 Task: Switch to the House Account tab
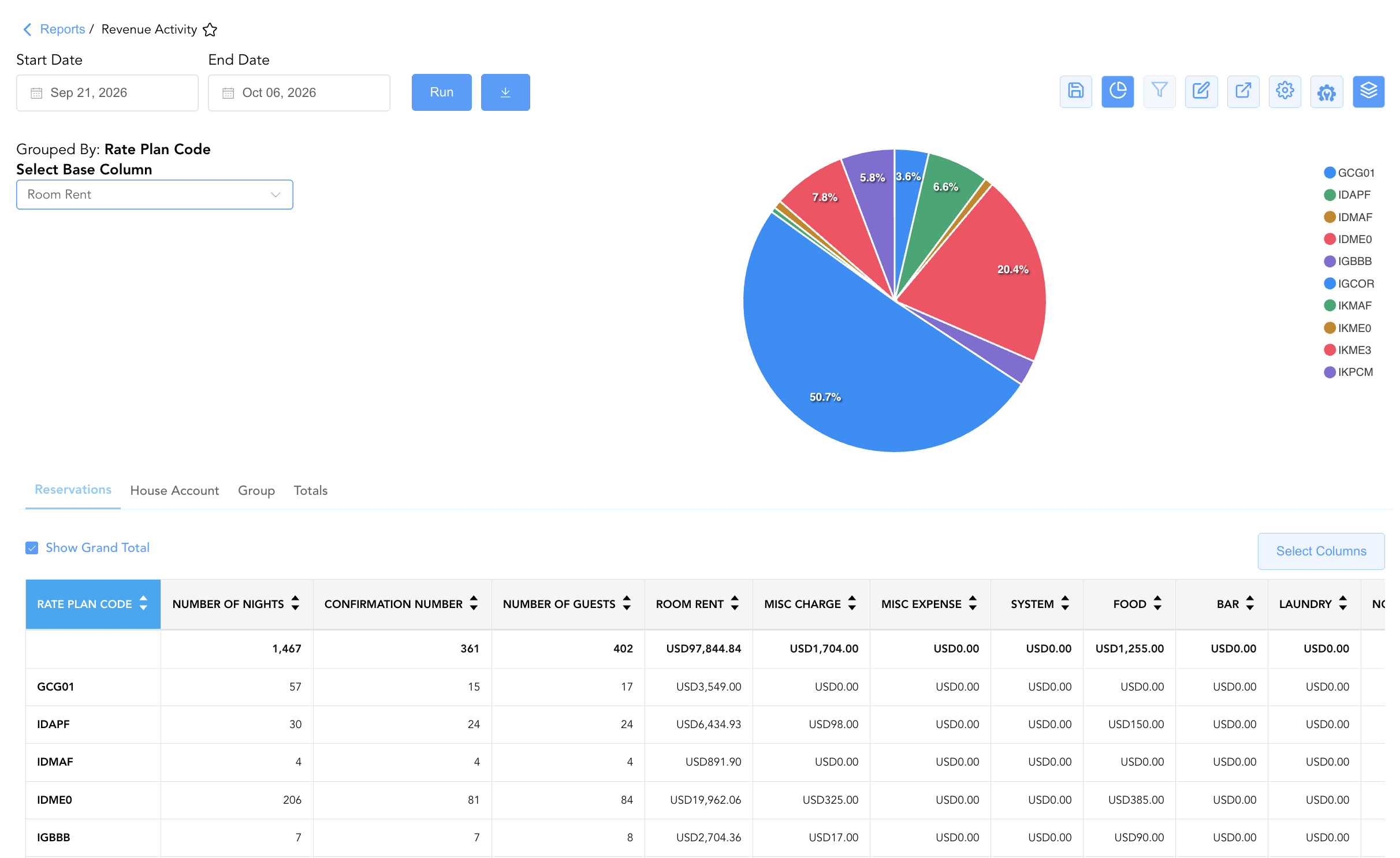pos(174,491)
